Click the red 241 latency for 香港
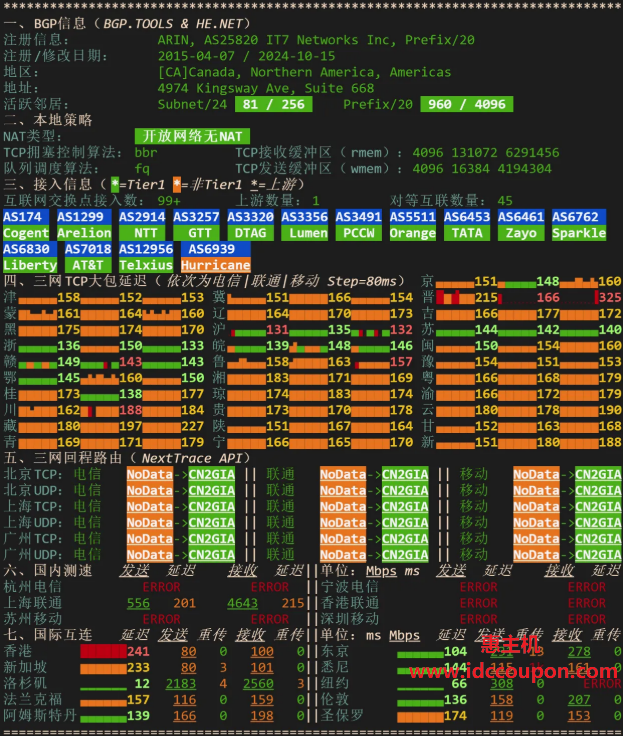The height and width of the screenshot is (736, 623). click(x=138, y=652)
